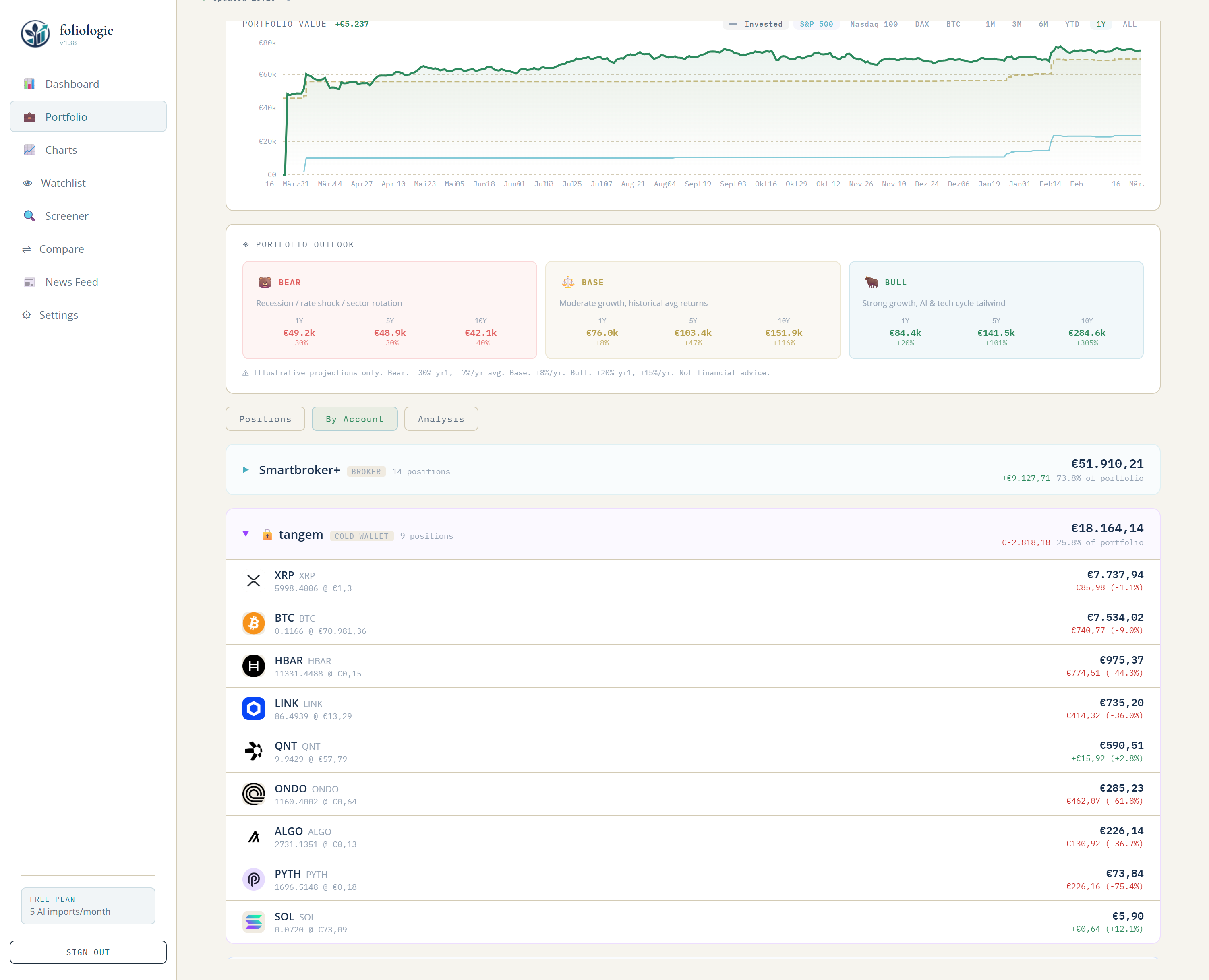Select the ALL timeframe option
1209x980 pixels.
tap(1129, 24)
